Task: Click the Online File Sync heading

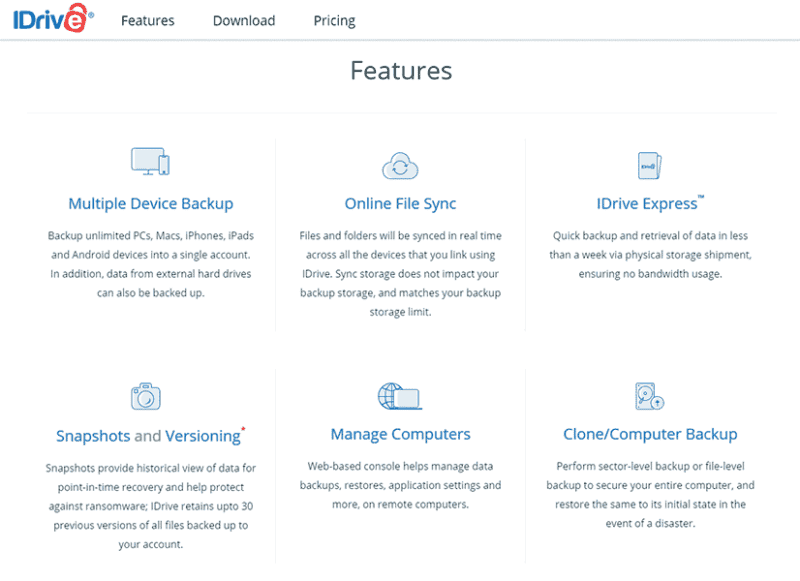Action: [x=400, y=203]
